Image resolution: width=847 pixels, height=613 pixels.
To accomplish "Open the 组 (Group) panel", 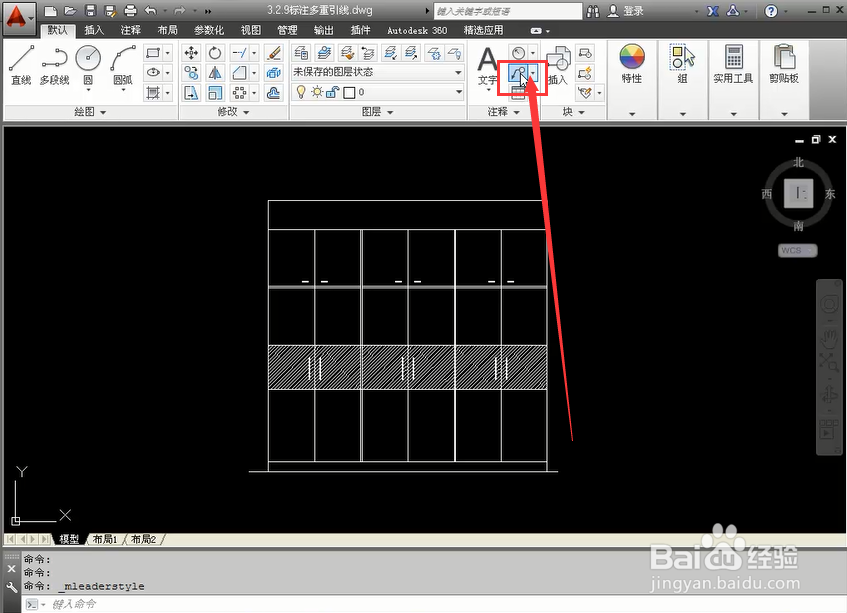I will point(683,64).
